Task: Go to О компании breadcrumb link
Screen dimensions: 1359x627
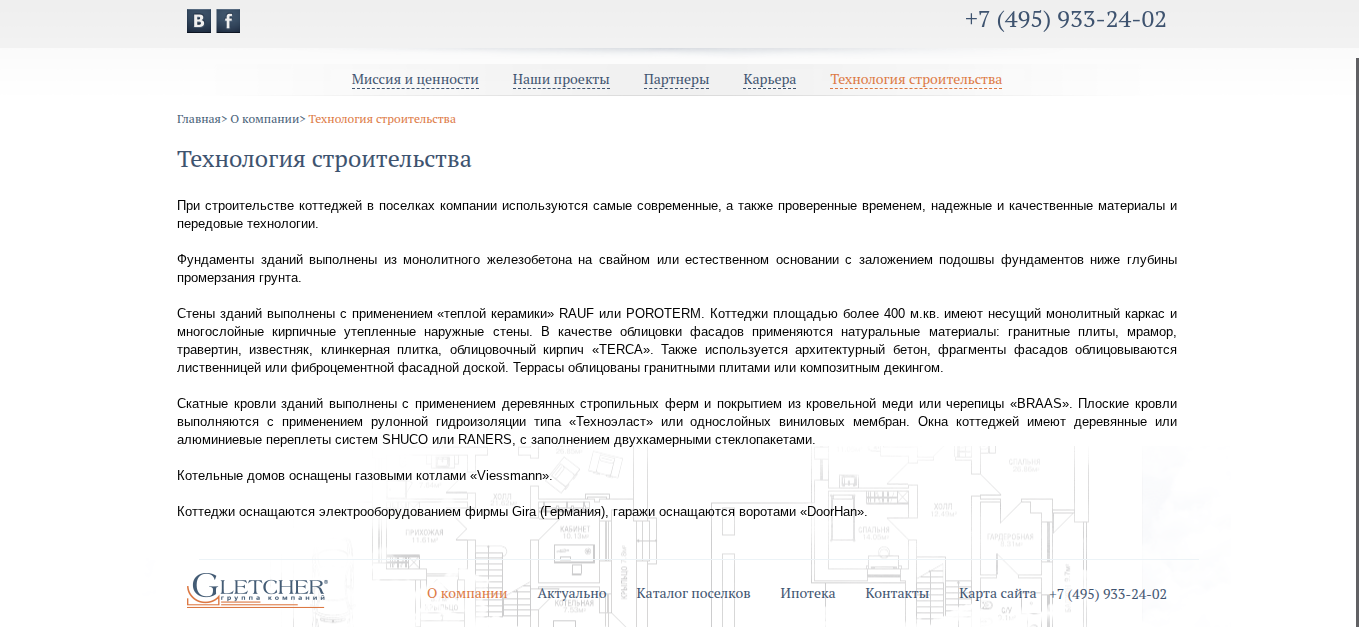Action: point(264,119)
